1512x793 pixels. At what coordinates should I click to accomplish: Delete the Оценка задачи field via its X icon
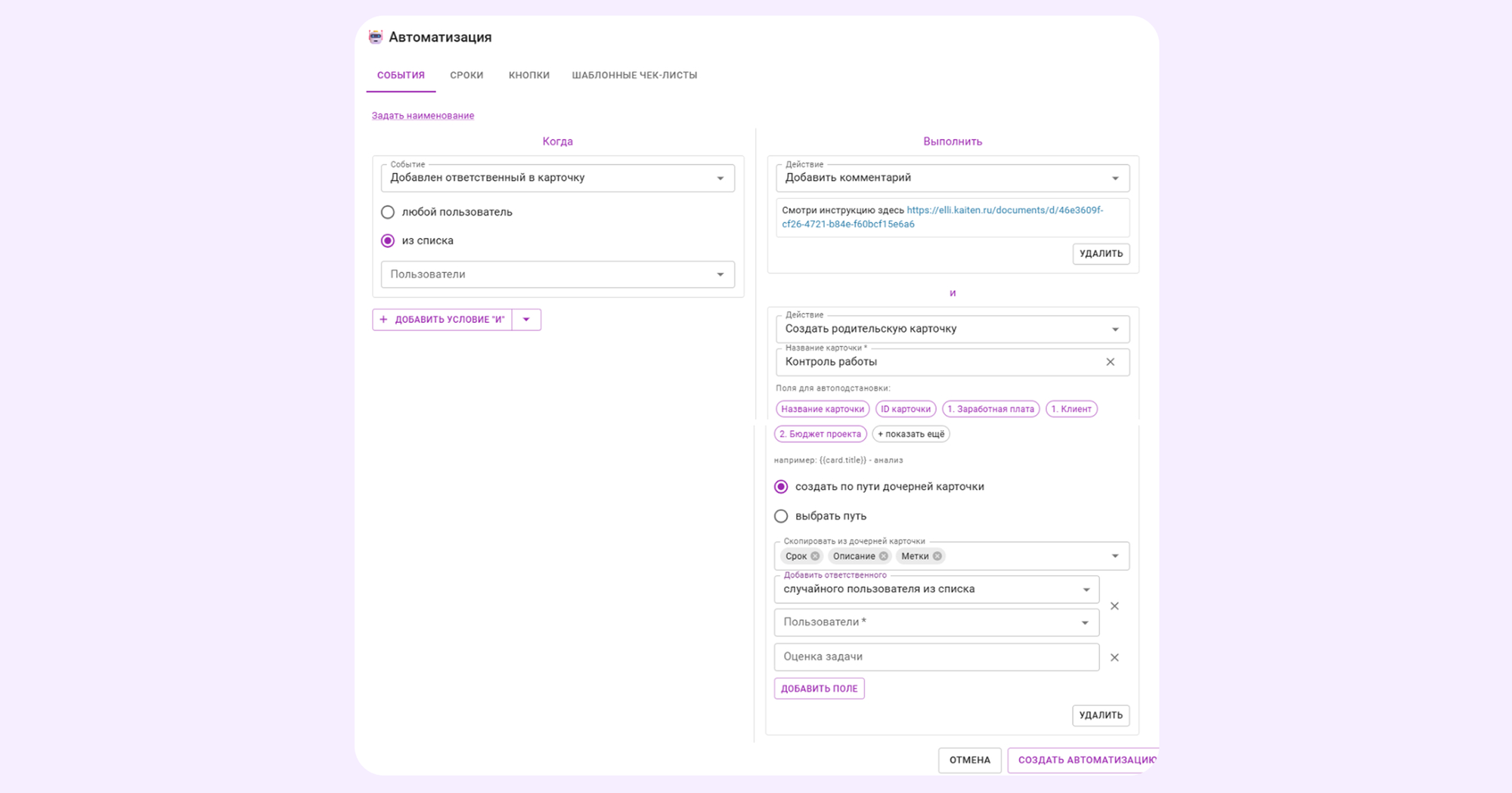[x=1114, y=657]
